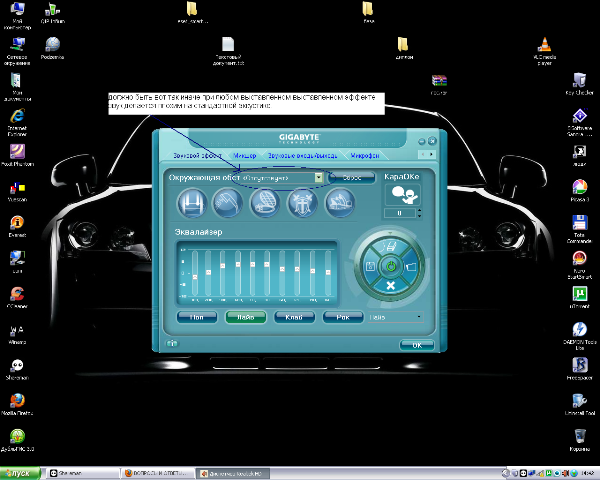
Task: Select the диплом folder on desktop
Action: tap(404, 48)
